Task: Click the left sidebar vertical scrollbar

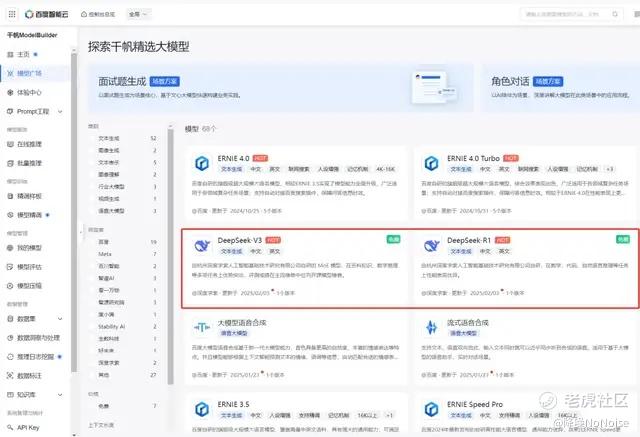Action: coord(74,212)
